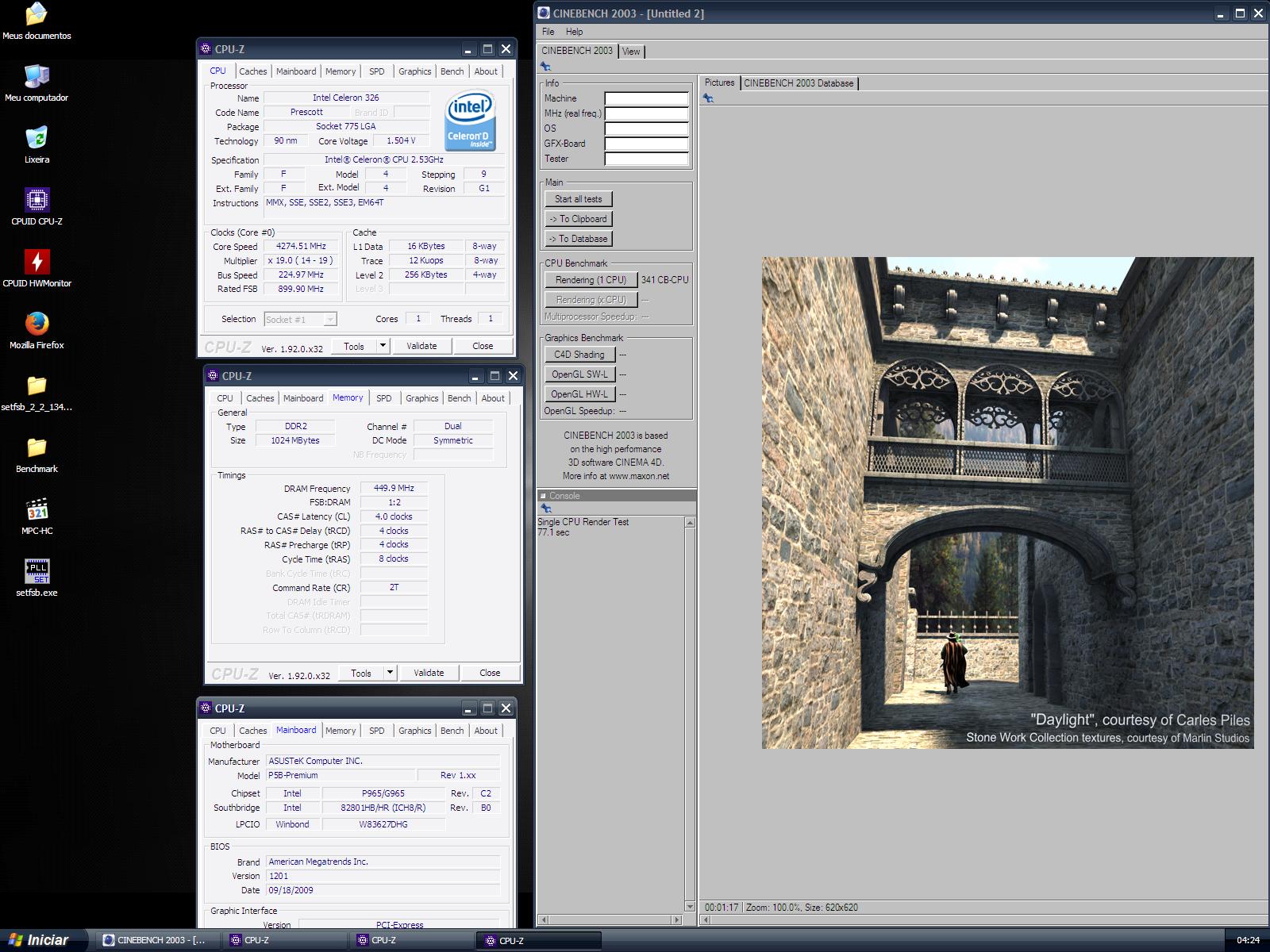Click console scrollbar down arrow
Viewport: 1270px width, 952px height.
click(x=690, y=907)
